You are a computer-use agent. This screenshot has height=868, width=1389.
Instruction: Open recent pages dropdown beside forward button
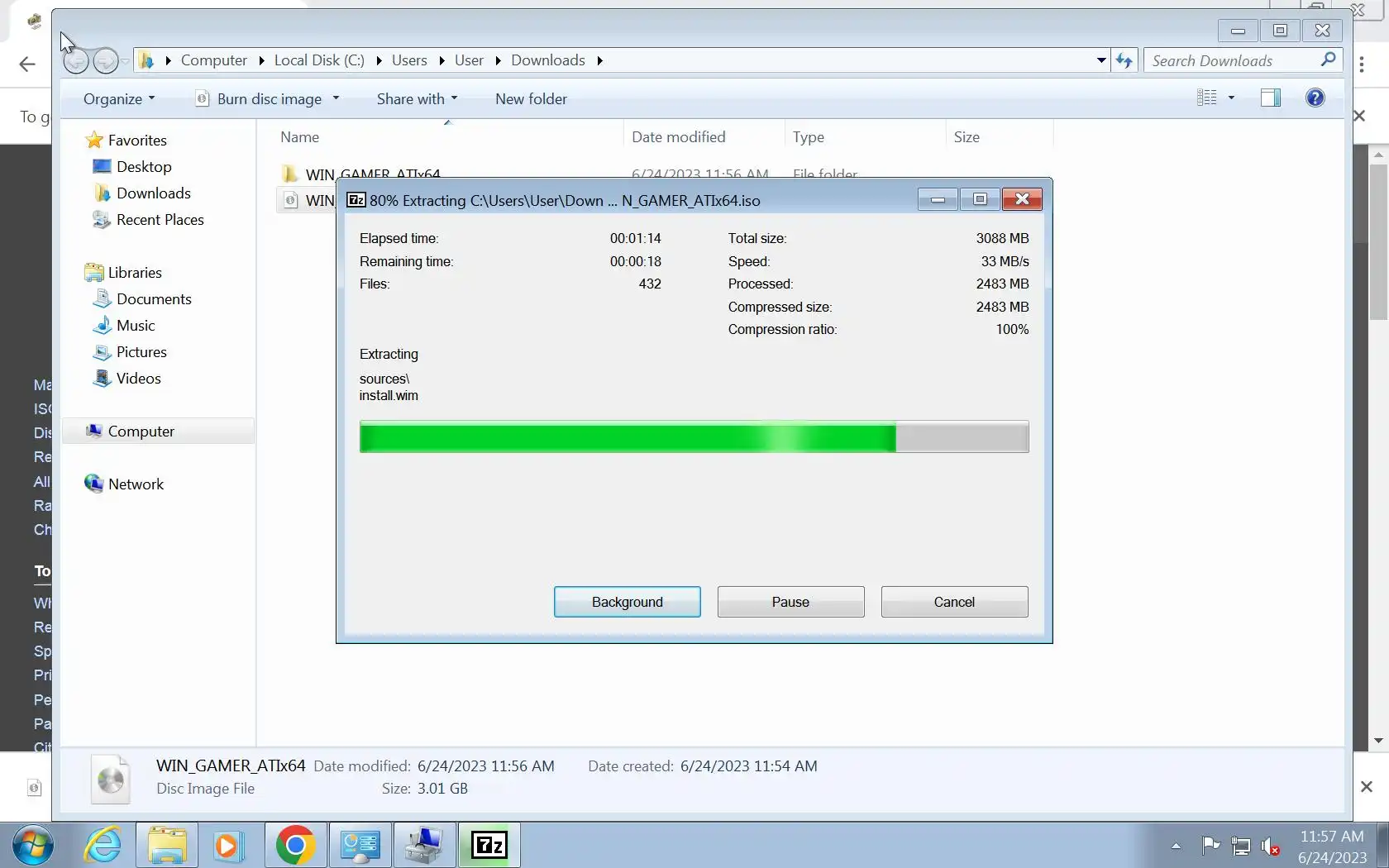(x=125, y=60)
